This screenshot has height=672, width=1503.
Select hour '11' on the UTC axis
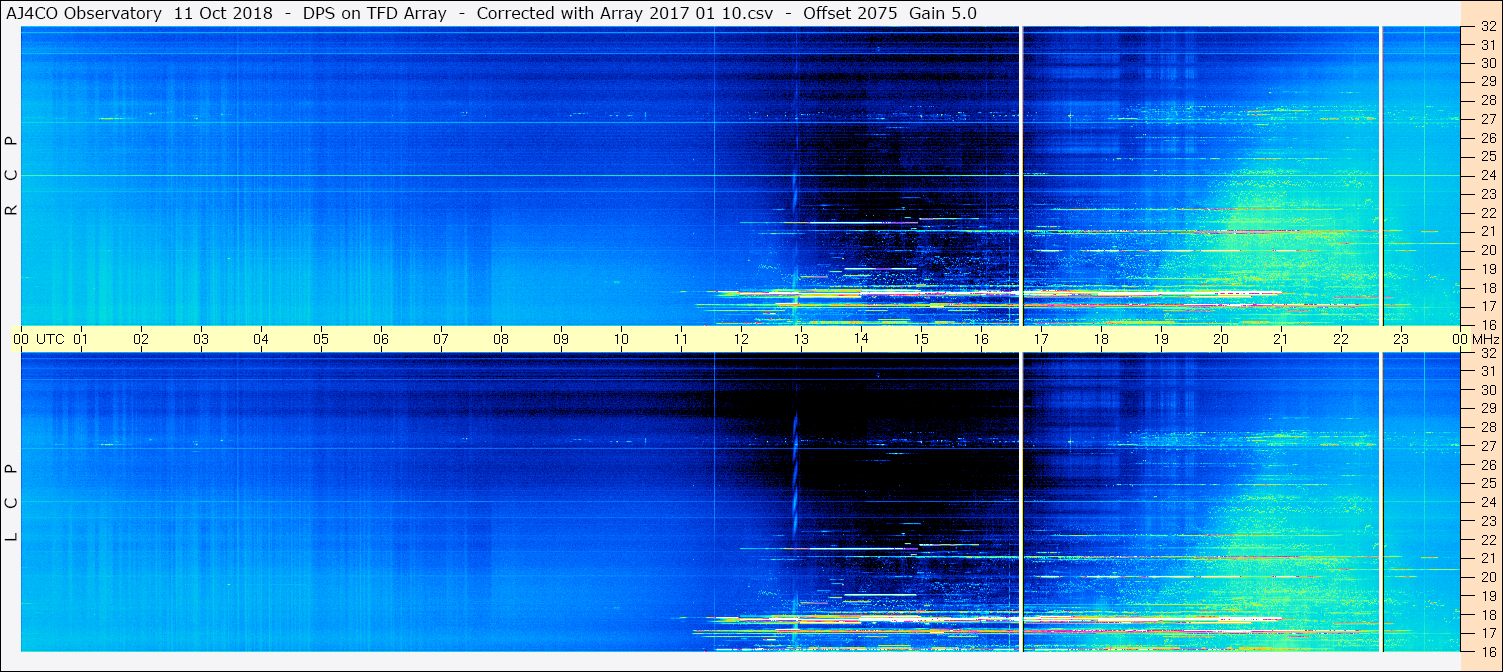(x=681, y=339)
